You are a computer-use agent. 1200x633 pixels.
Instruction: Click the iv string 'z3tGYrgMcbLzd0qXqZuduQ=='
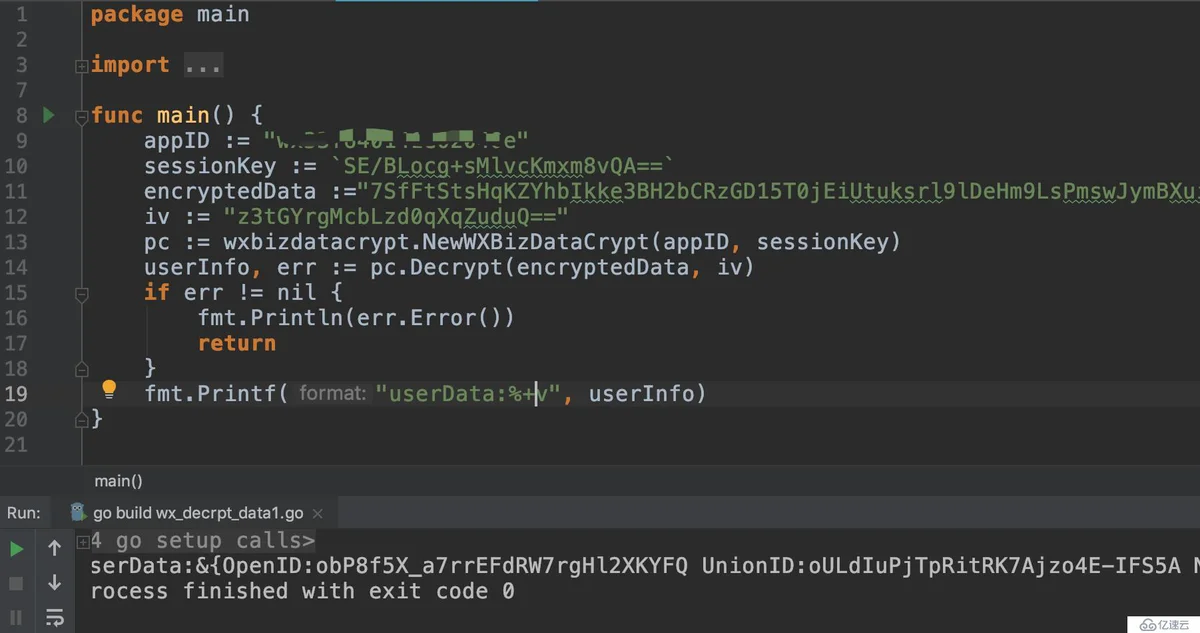(x=396, y=217)
